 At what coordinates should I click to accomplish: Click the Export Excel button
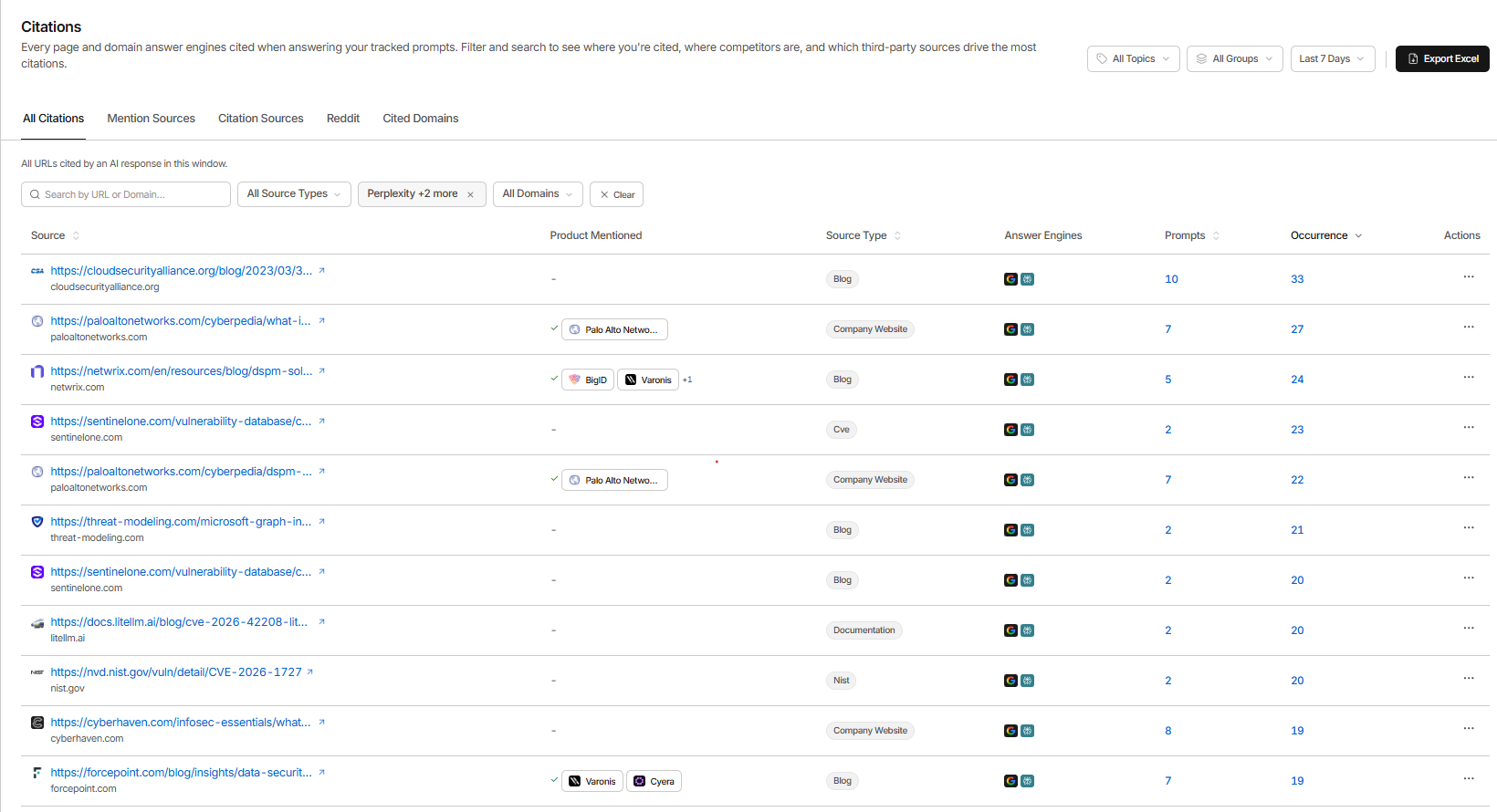[x=1442, y=58]
